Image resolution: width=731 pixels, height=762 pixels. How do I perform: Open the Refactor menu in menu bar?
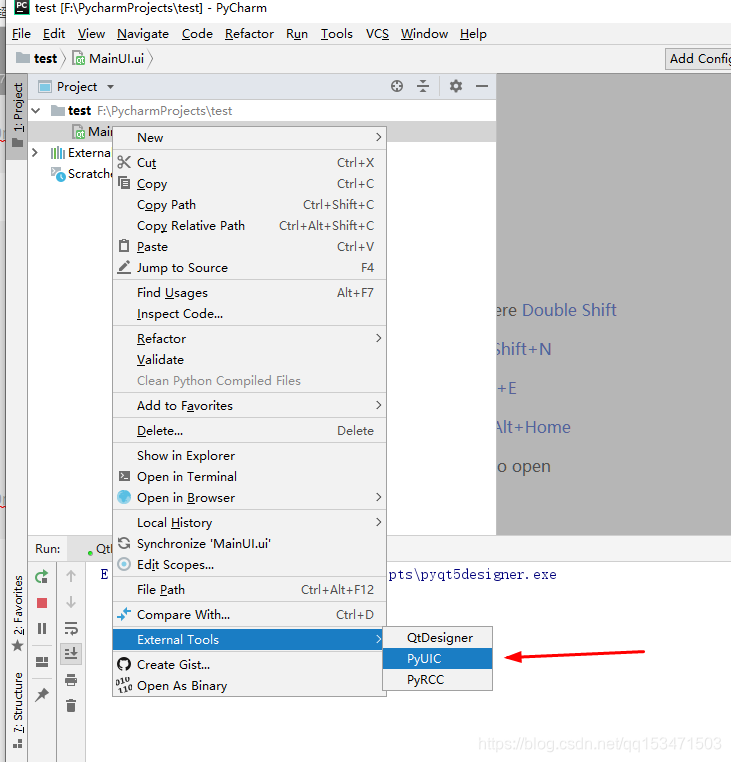(249, 34)
